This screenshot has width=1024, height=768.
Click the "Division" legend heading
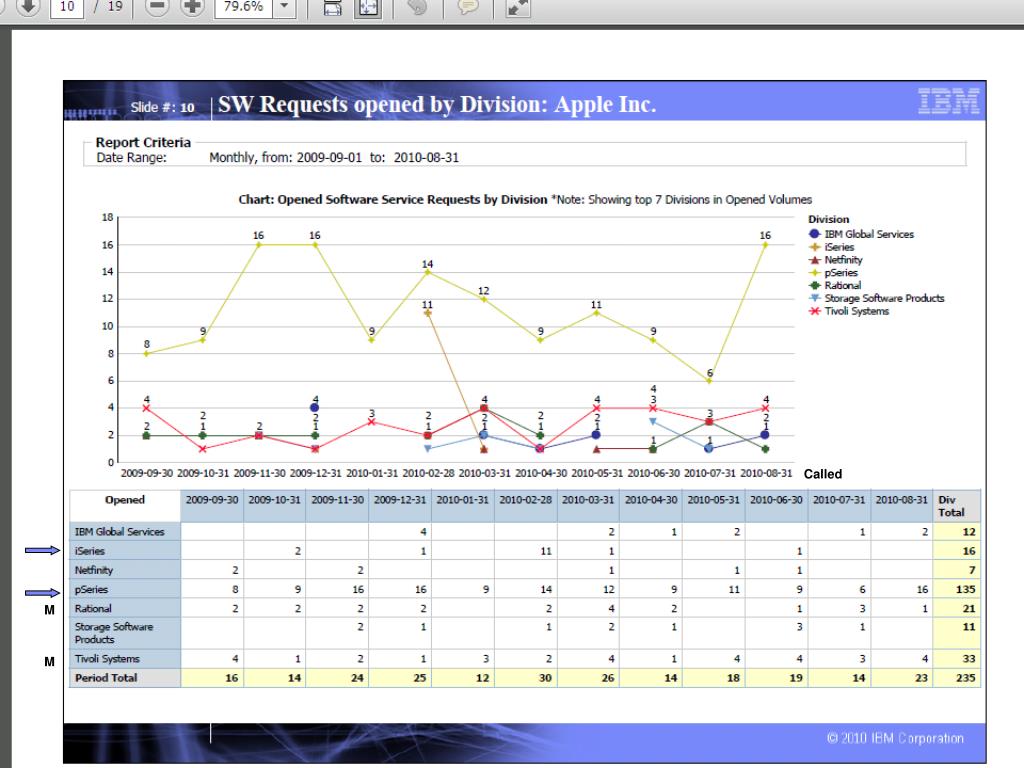coord(828,219)
